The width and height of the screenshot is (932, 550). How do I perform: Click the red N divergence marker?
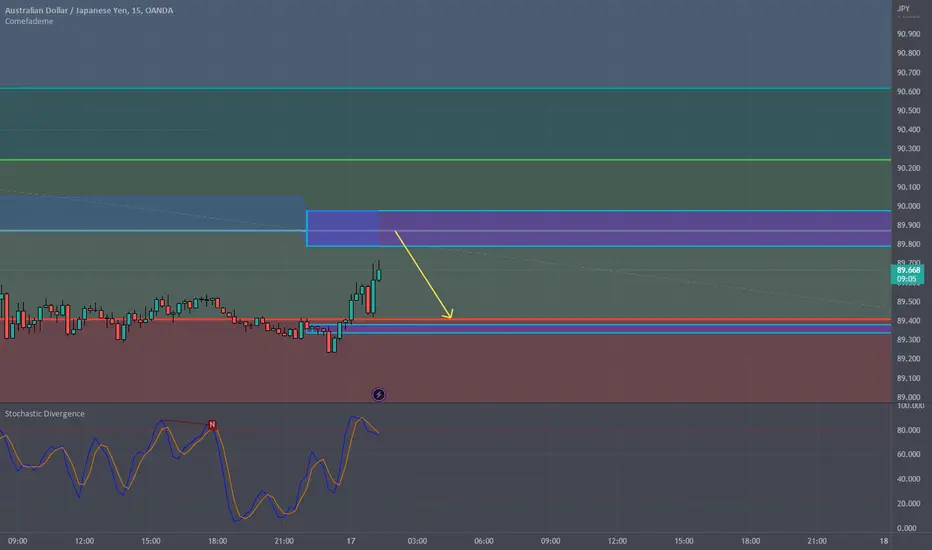pyautogui.click(x=212, y=425)
